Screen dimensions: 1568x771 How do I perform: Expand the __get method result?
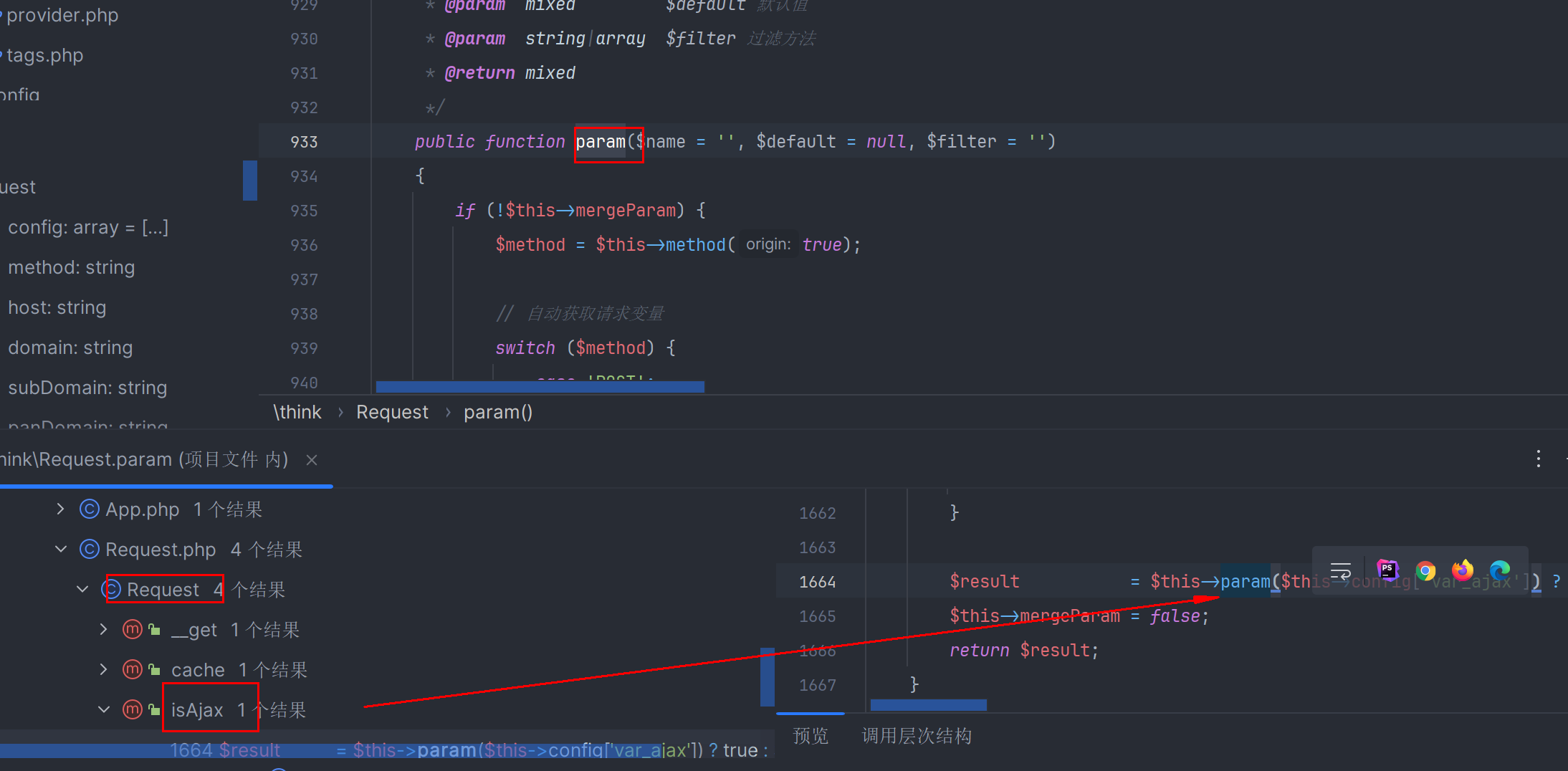pyautogui.click(x=104, y=630)
